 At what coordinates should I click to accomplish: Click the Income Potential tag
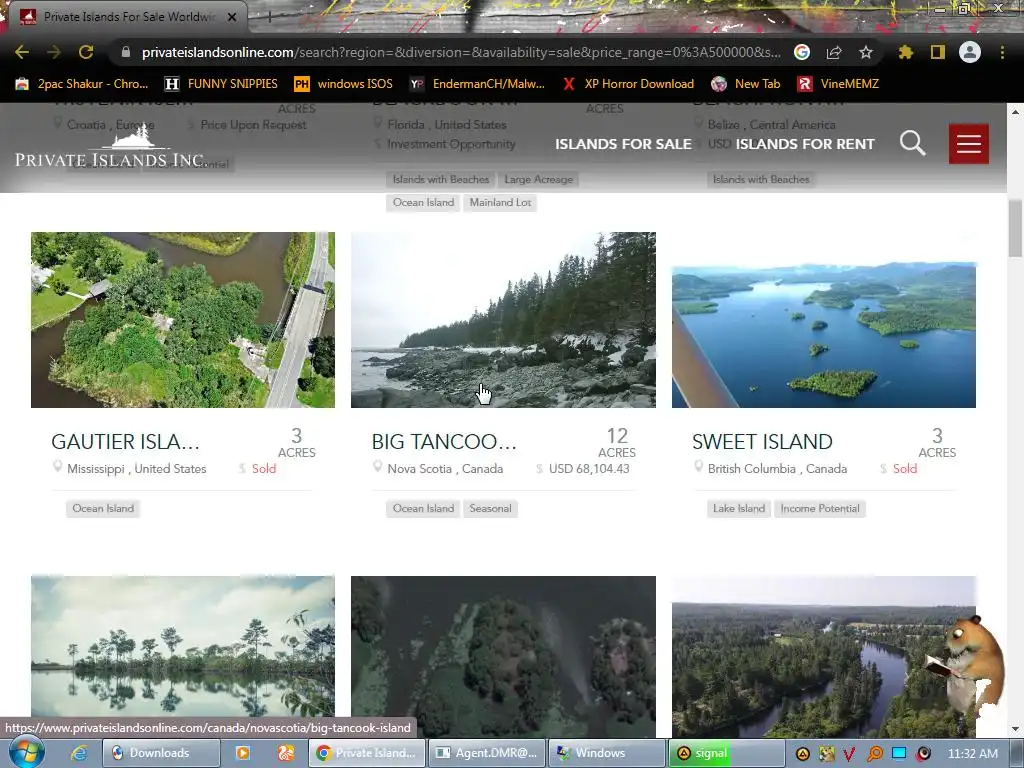820,508
